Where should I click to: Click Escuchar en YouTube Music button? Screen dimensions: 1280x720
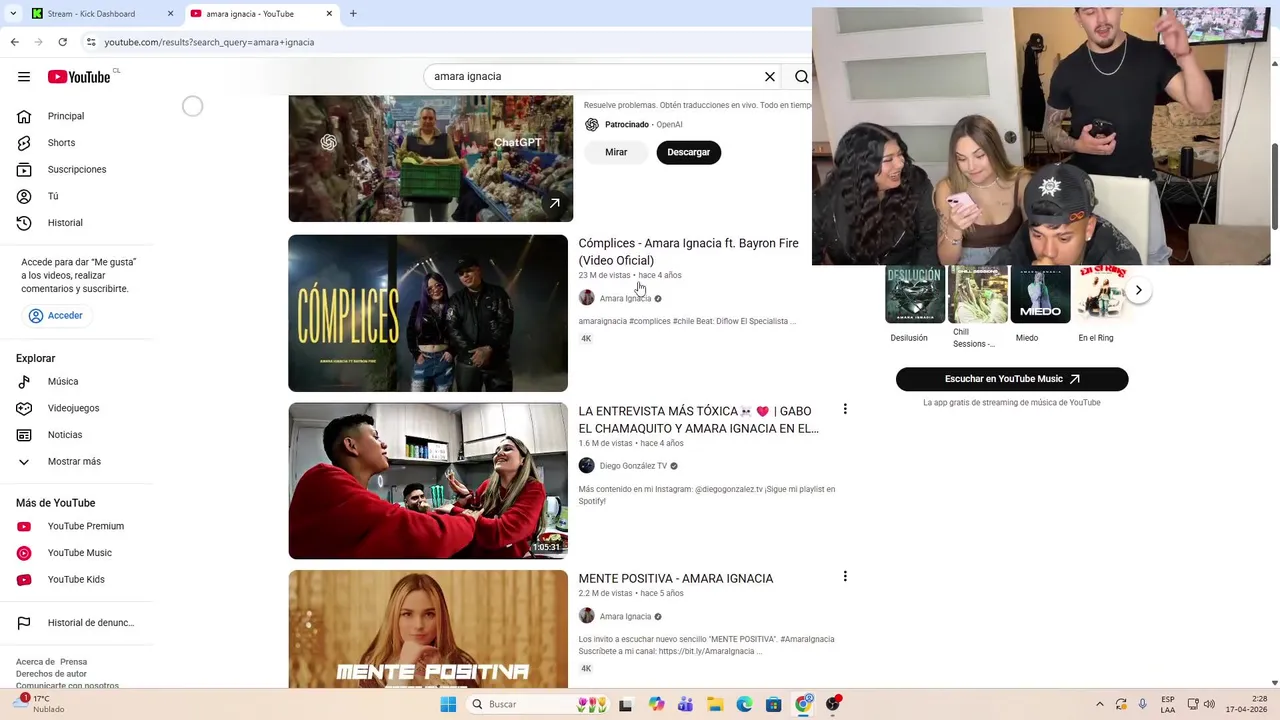click(1012, 379)
